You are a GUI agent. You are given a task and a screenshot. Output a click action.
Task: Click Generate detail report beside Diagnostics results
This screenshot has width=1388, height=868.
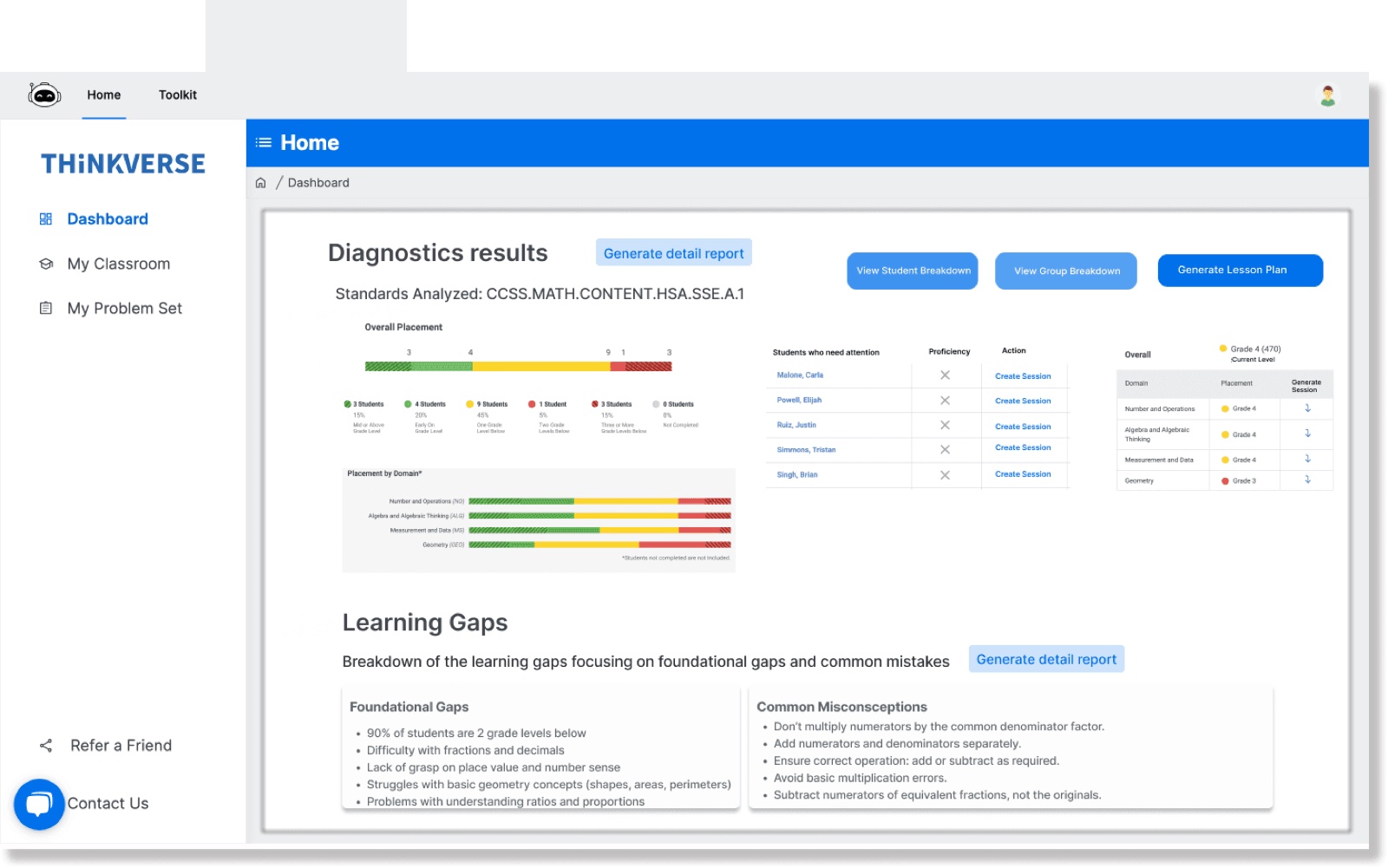[x=674, y=253]
